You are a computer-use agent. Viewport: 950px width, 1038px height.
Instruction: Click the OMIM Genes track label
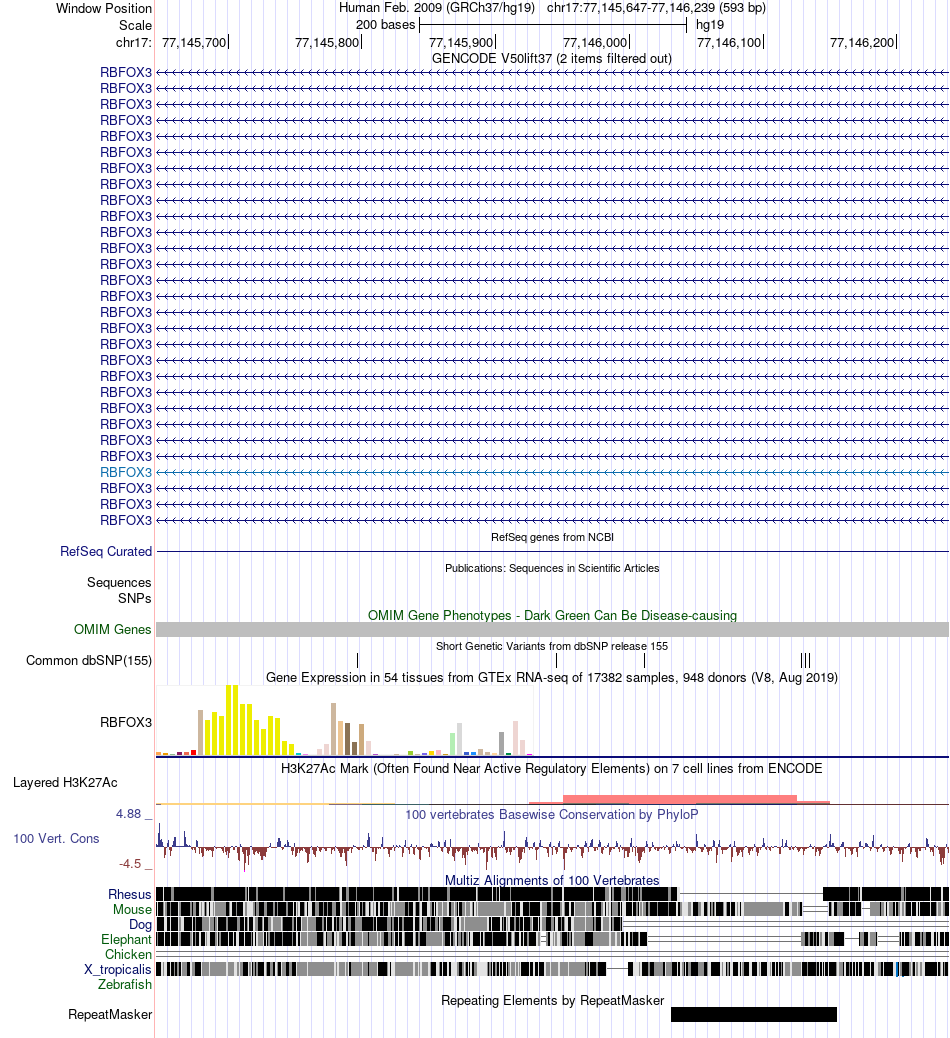[113, 630]
